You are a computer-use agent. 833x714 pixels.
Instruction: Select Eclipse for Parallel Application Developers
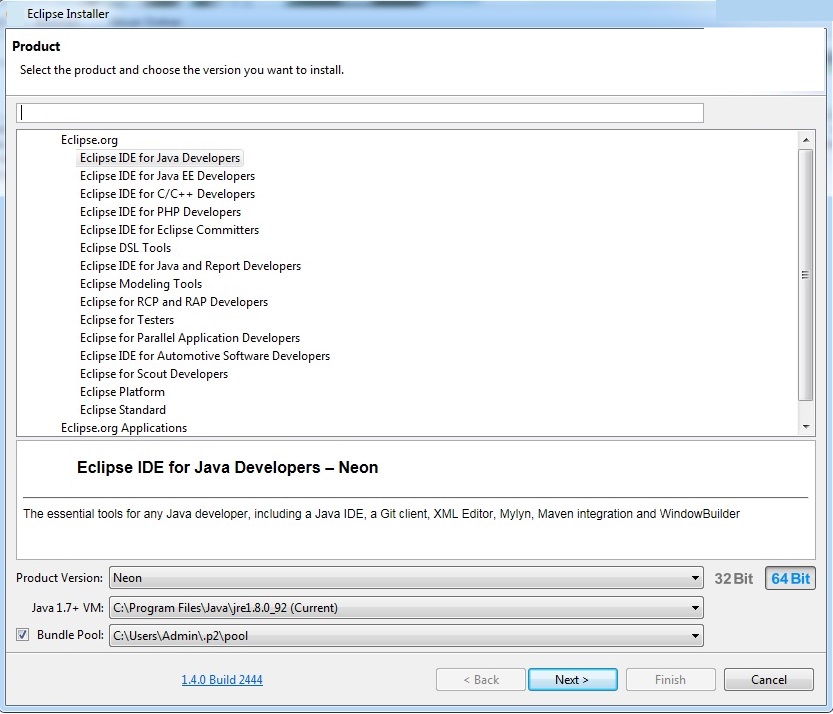pos(190,338)
